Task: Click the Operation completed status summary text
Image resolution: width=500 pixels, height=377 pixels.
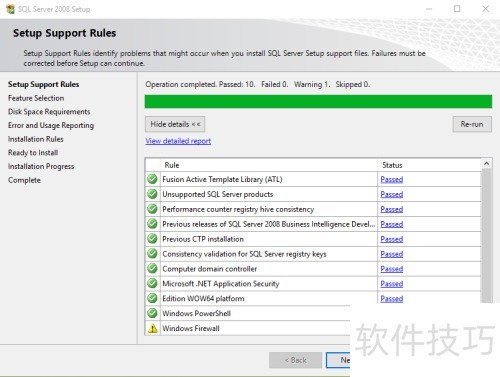Action: 258,84
